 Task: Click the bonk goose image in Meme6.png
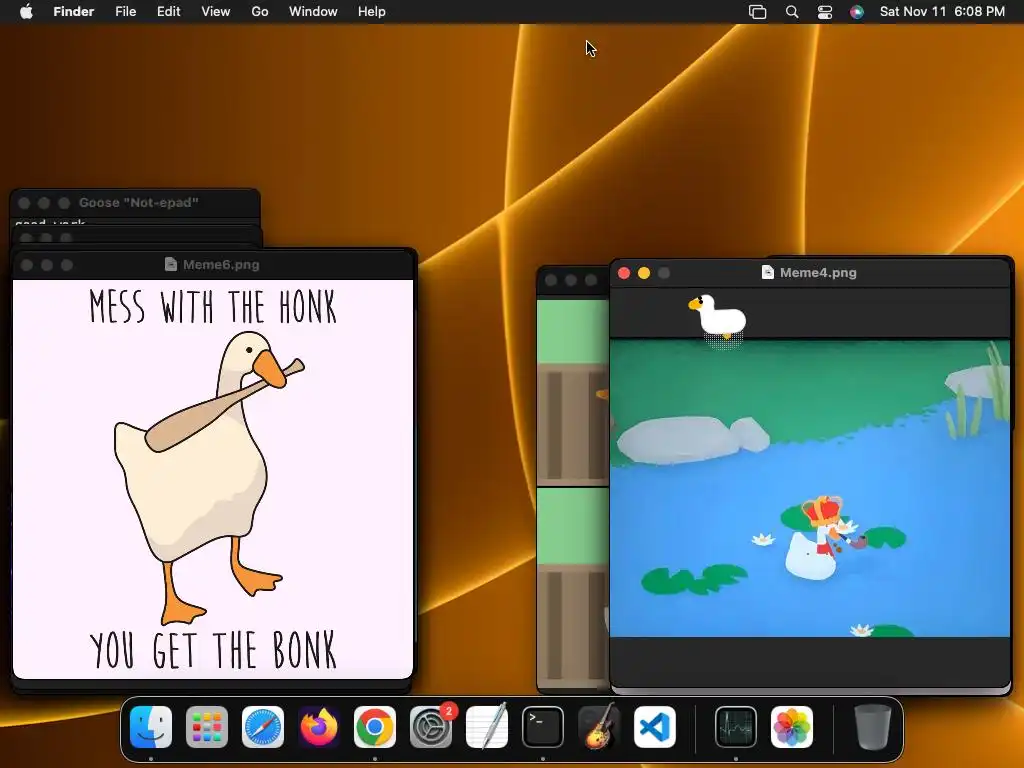[x=213, y=479]
